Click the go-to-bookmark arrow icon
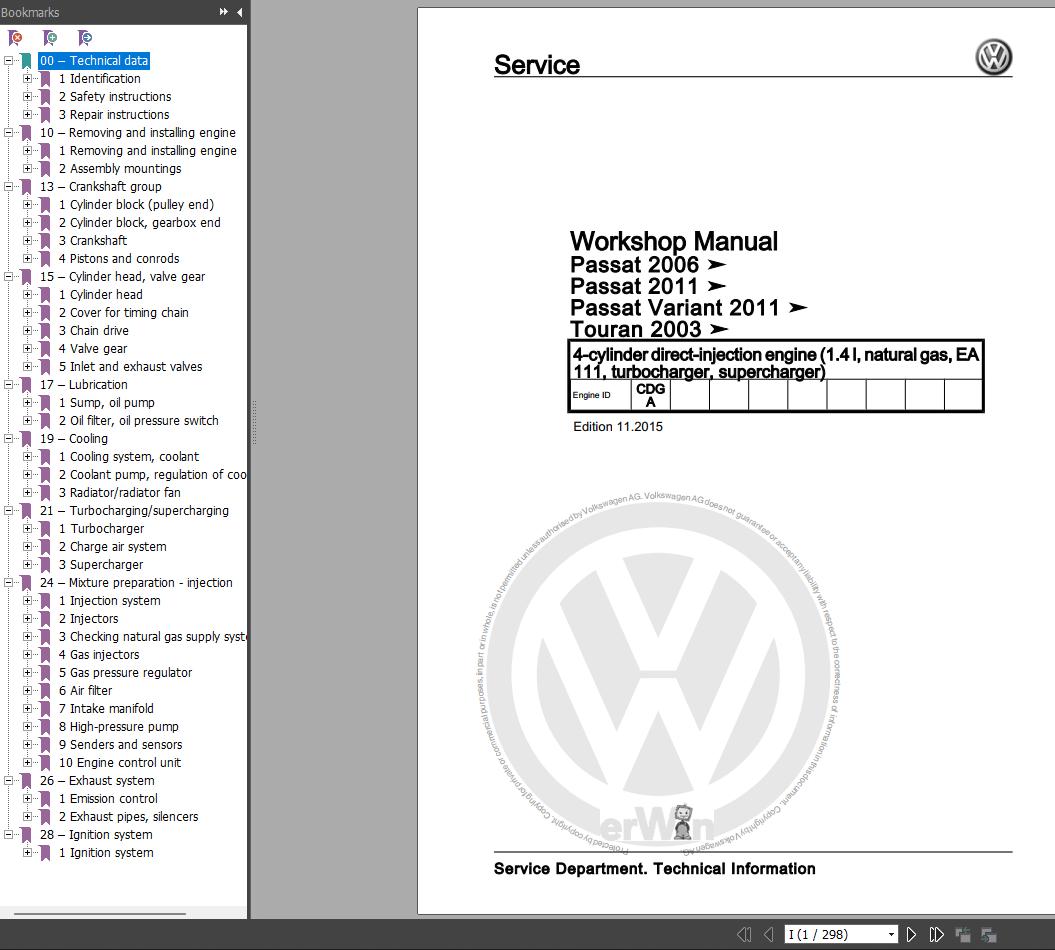This screenshot has height=950, width=1055. [86, 37]
